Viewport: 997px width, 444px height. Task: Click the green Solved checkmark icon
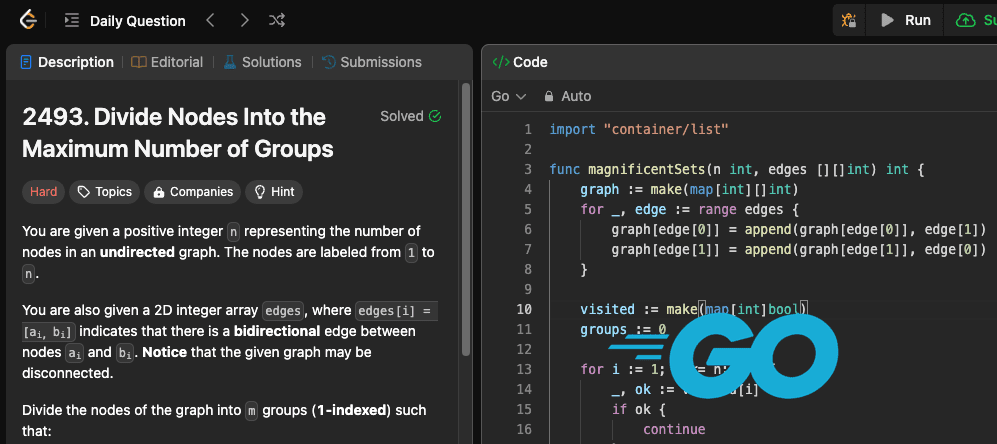tap(435, 116)
